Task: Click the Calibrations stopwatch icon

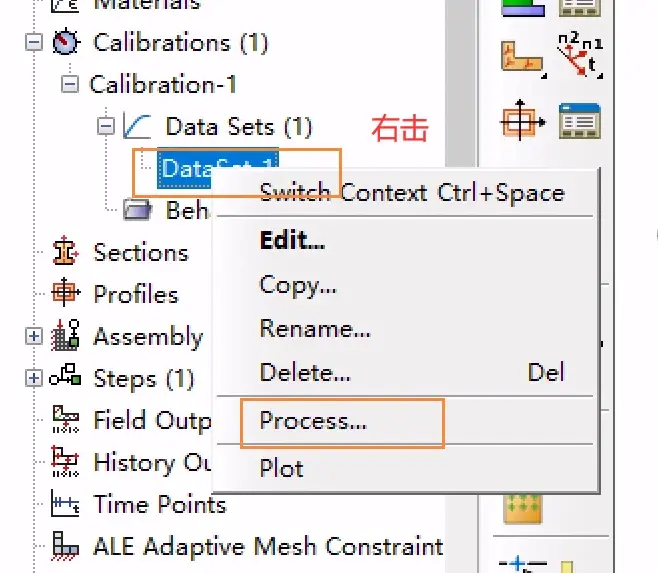Action: click(x=65, y=42)
